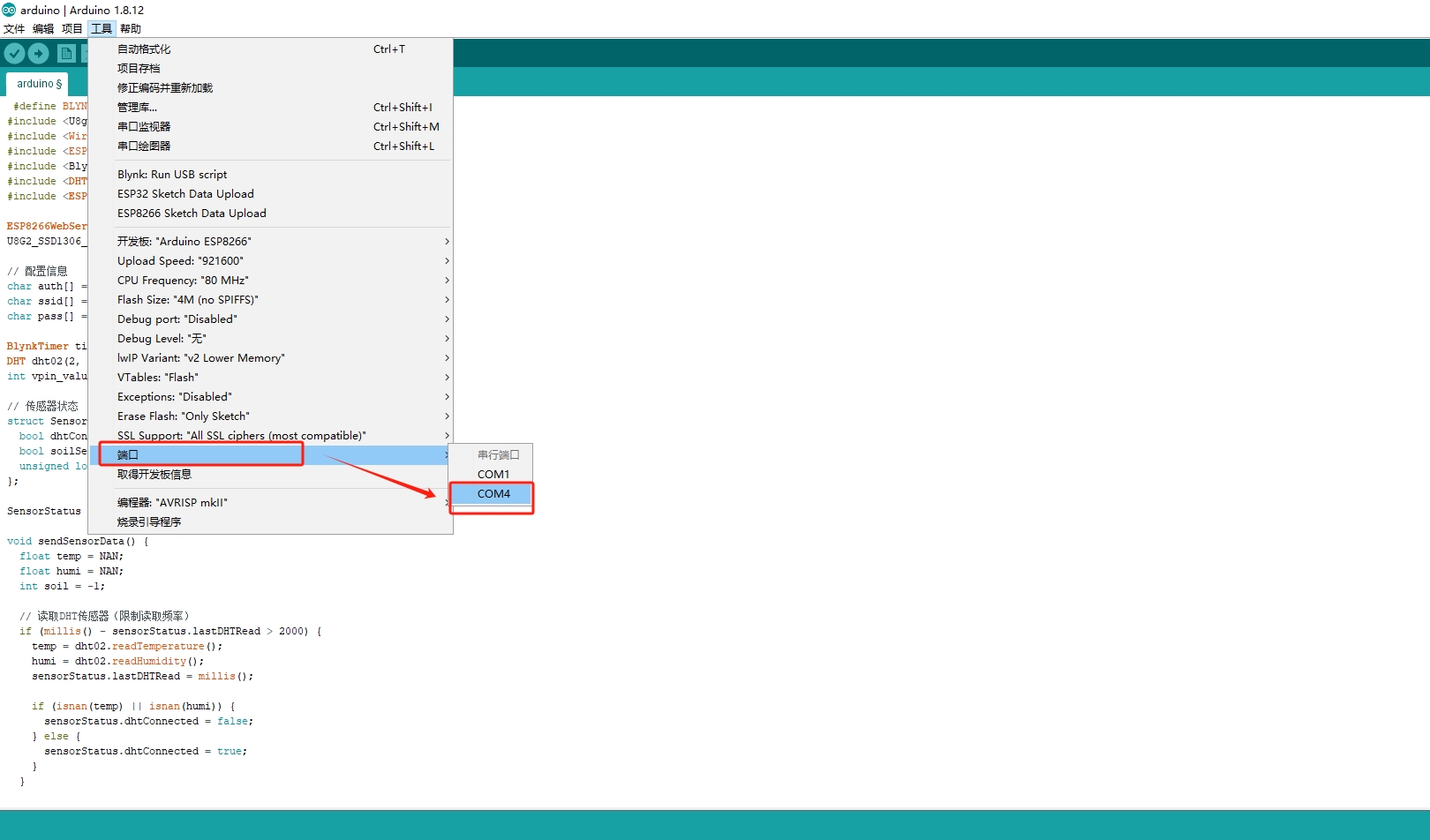Click the 工具 menu
Viewport: 1430px width, 840px height.
102,28
